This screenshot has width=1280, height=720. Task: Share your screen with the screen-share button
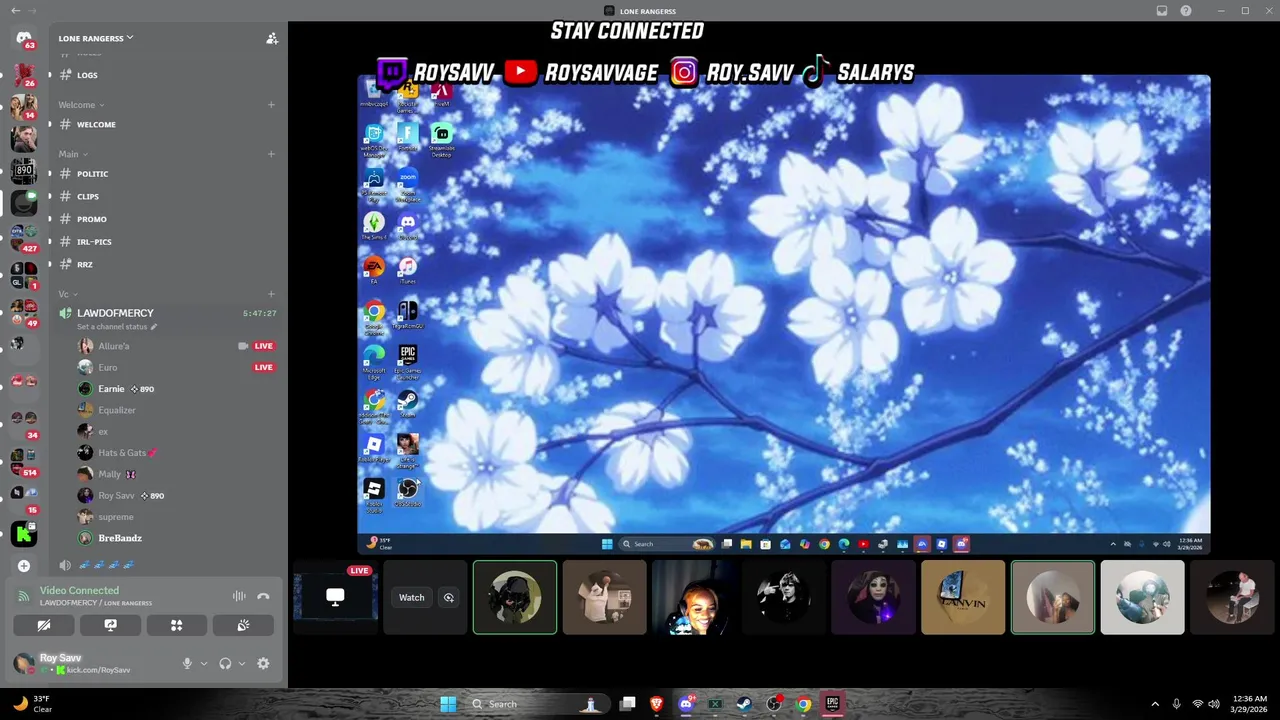pos(110,625)
